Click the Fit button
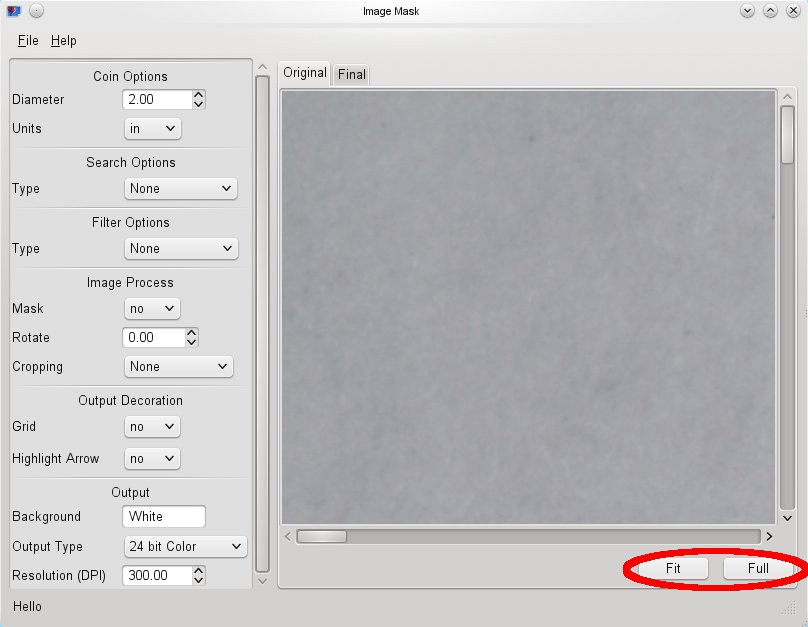 [673, 568]
